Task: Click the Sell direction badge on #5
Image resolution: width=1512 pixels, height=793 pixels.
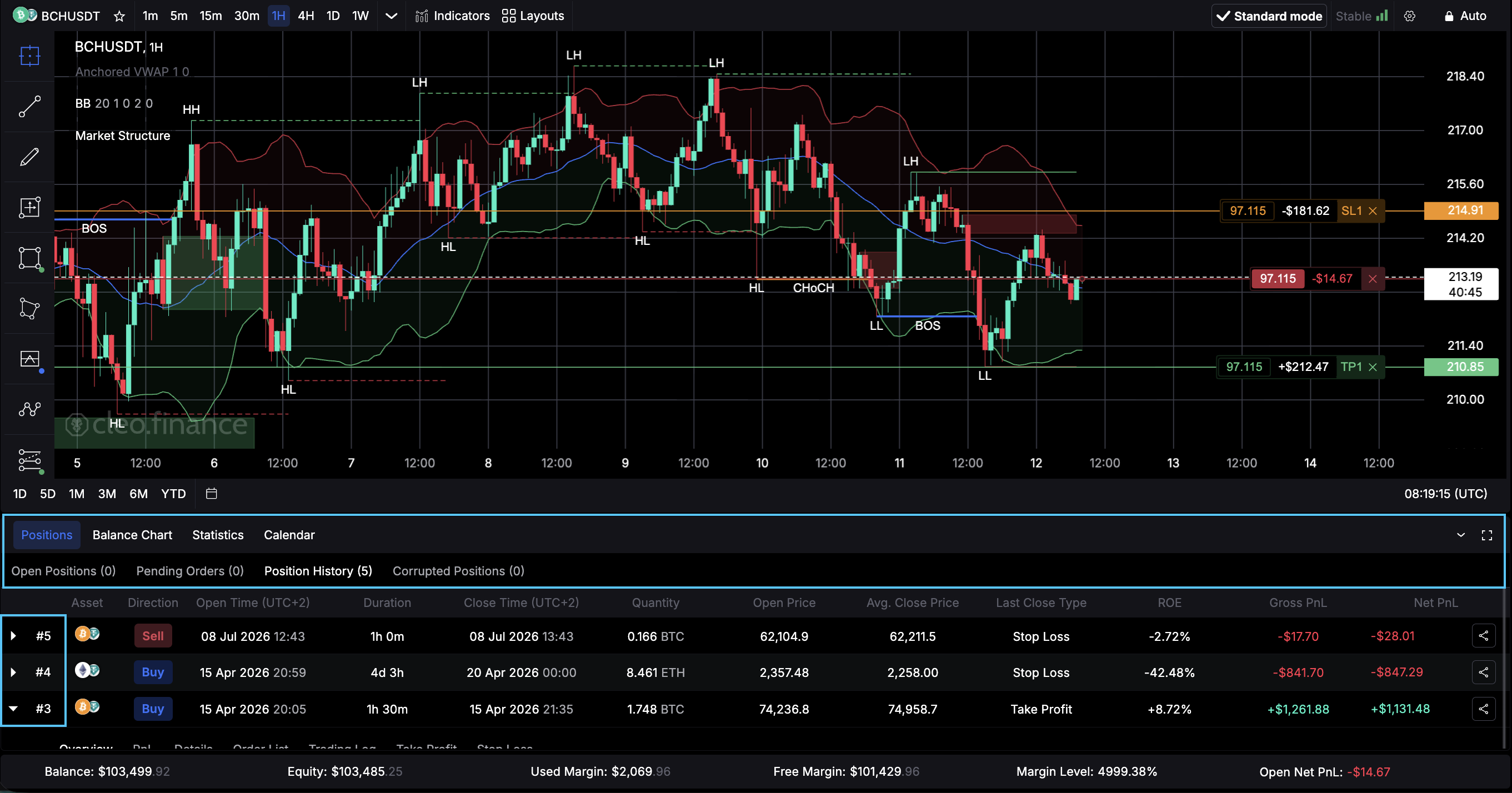Action: click(x=153, y=636)
